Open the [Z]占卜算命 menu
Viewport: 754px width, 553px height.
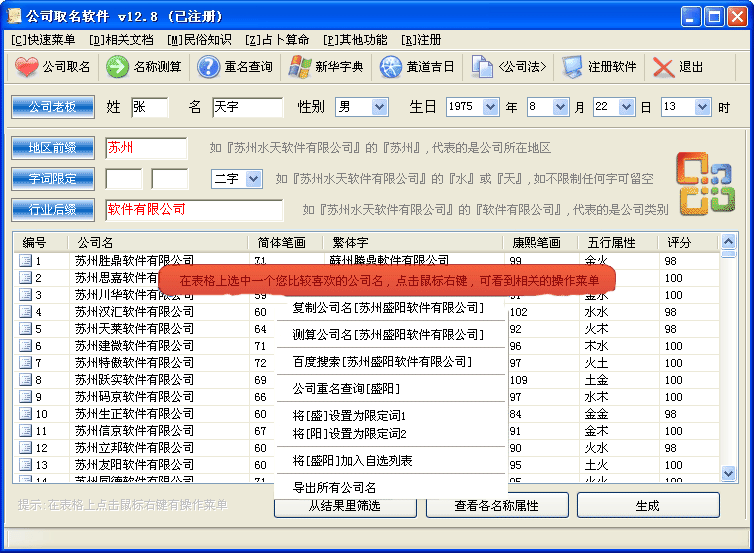coord(277,40)
